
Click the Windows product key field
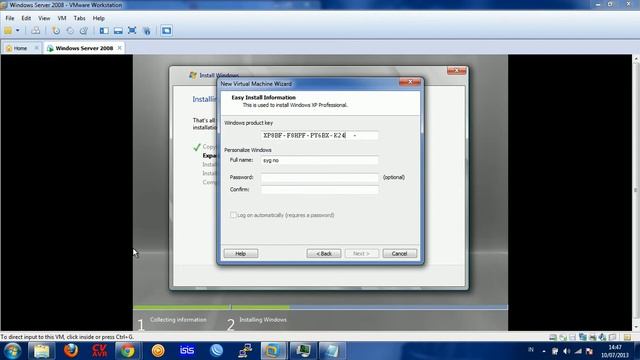320,135
